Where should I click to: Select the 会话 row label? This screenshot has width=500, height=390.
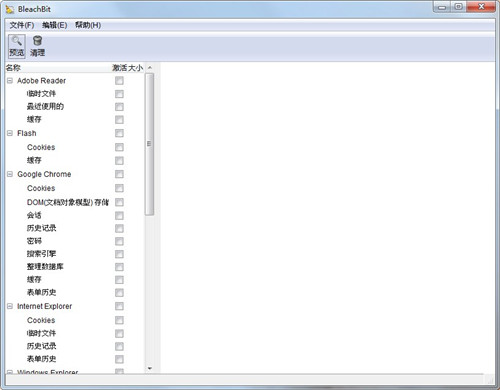(34, 215)
